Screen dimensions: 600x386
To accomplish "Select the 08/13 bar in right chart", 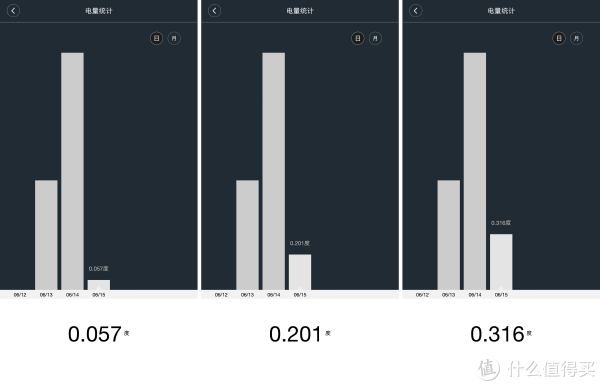I will click(448, 235).
